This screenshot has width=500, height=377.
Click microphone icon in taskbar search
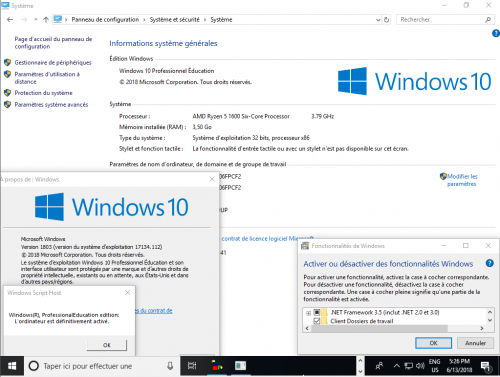[x=170, y=366]
